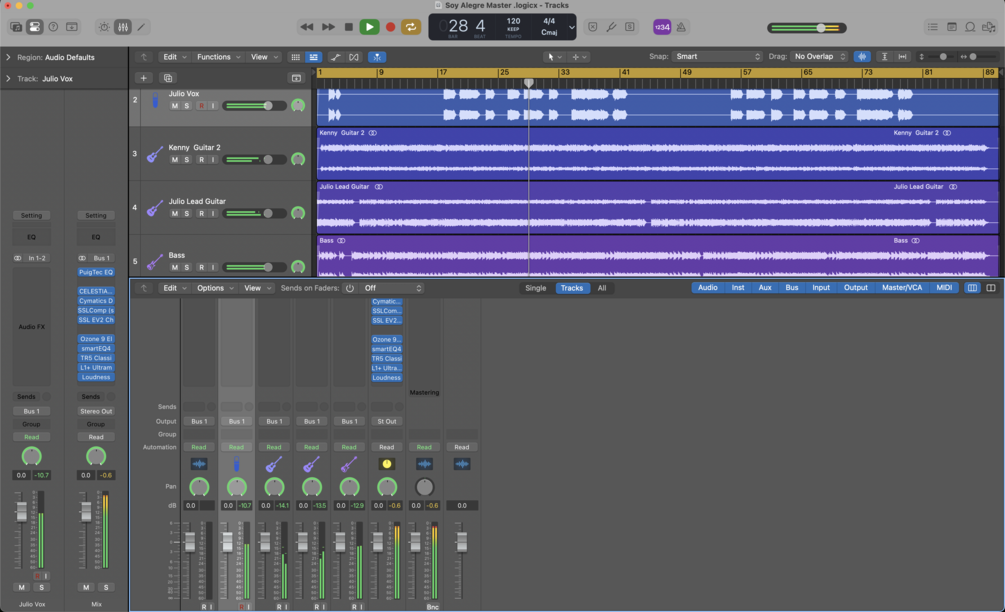This screenshot has width=1005, height=612.
Task: Open the Library panel icon
Action: pyautogui.click(x=16, y=27)
